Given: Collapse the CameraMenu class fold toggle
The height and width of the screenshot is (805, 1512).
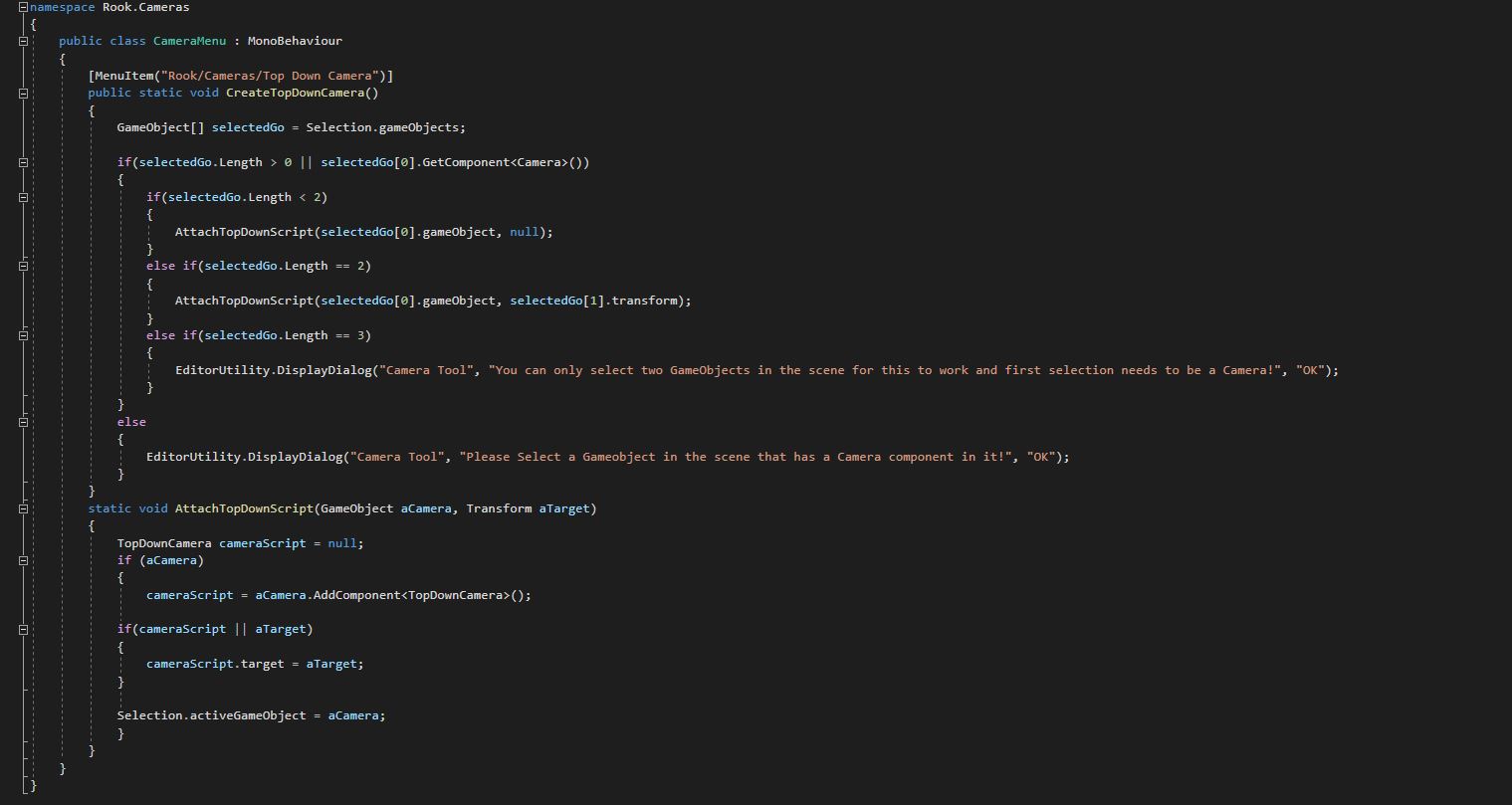Looking at the screenshot, I should pyautogui.click(x=23, y=42).
